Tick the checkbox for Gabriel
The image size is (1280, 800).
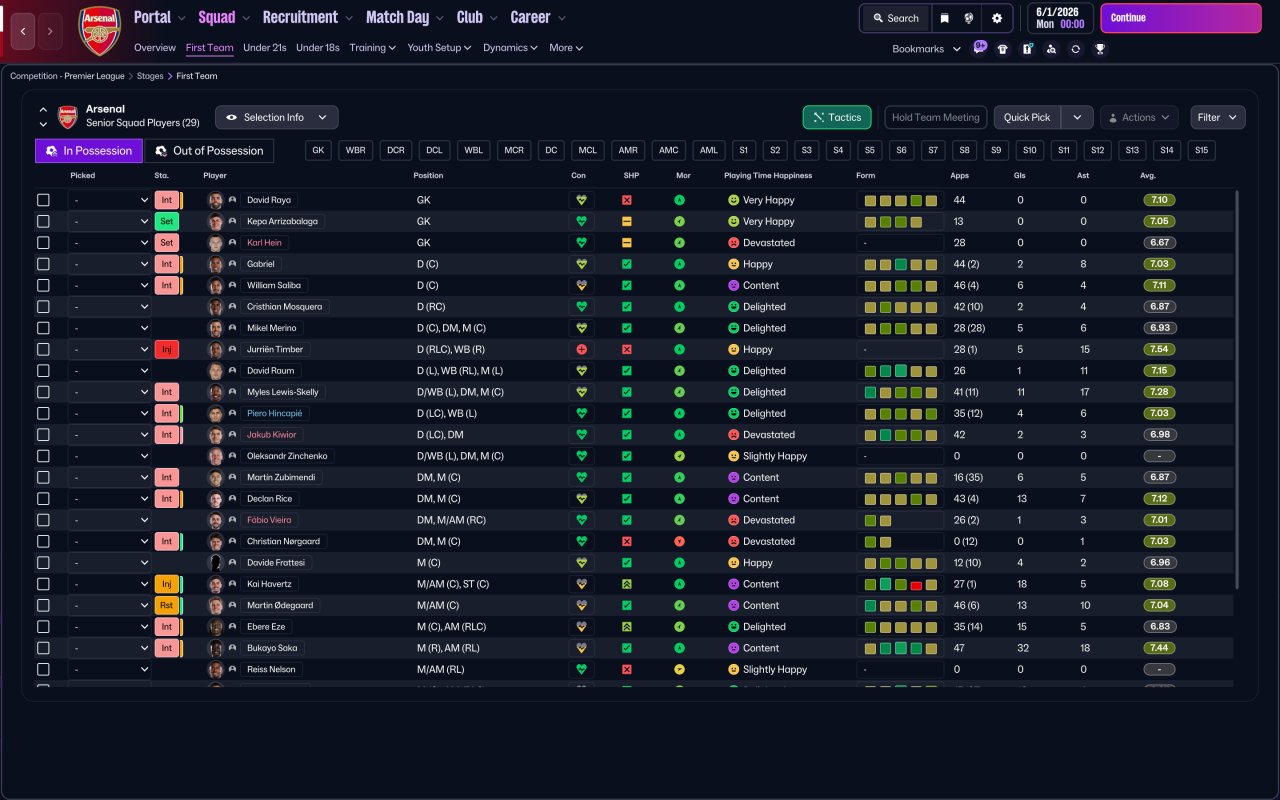coord(43,264)
